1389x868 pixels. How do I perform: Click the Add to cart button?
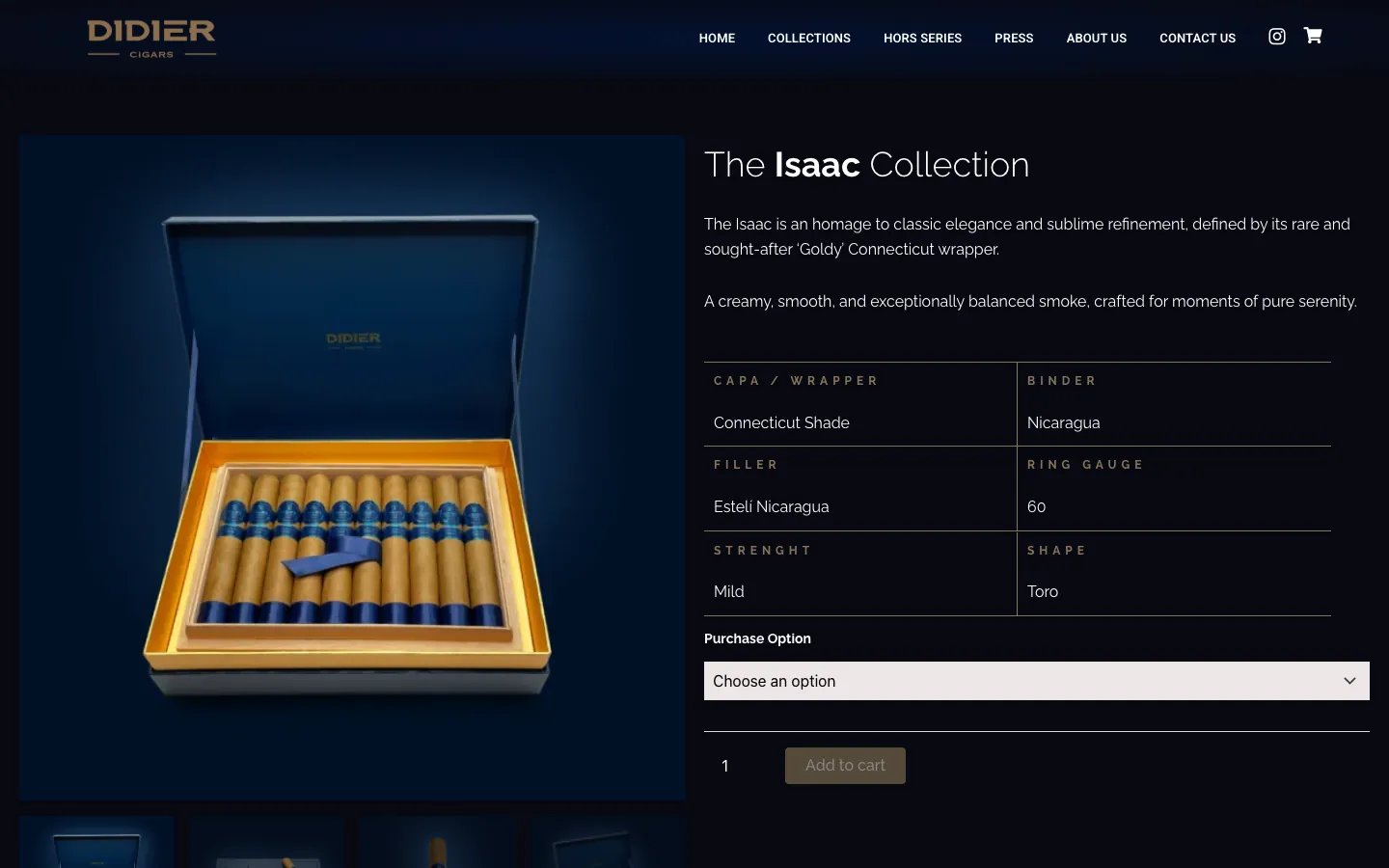[x=845, y=766]
